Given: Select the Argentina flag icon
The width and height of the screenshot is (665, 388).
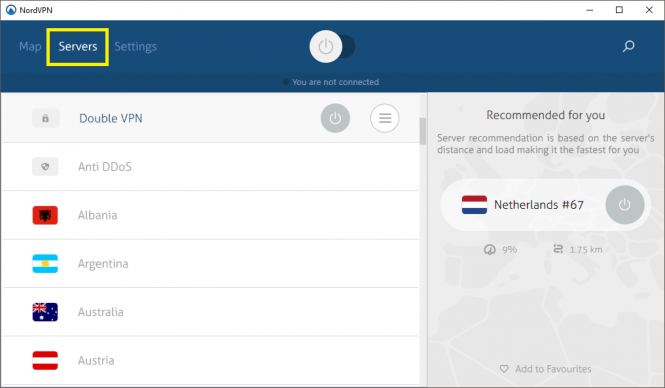Looking at the screenshot, I should (x=45, y=264).
